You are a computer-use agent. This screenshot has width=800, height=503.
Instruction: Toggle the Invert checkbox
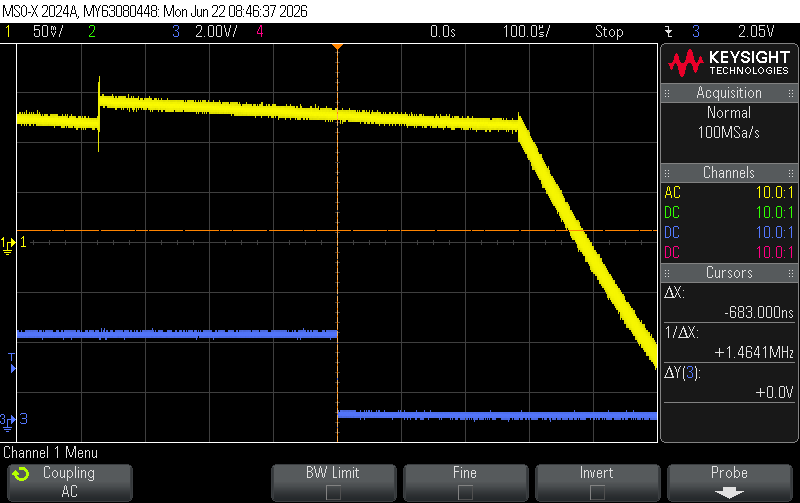[x=597, y=492]
